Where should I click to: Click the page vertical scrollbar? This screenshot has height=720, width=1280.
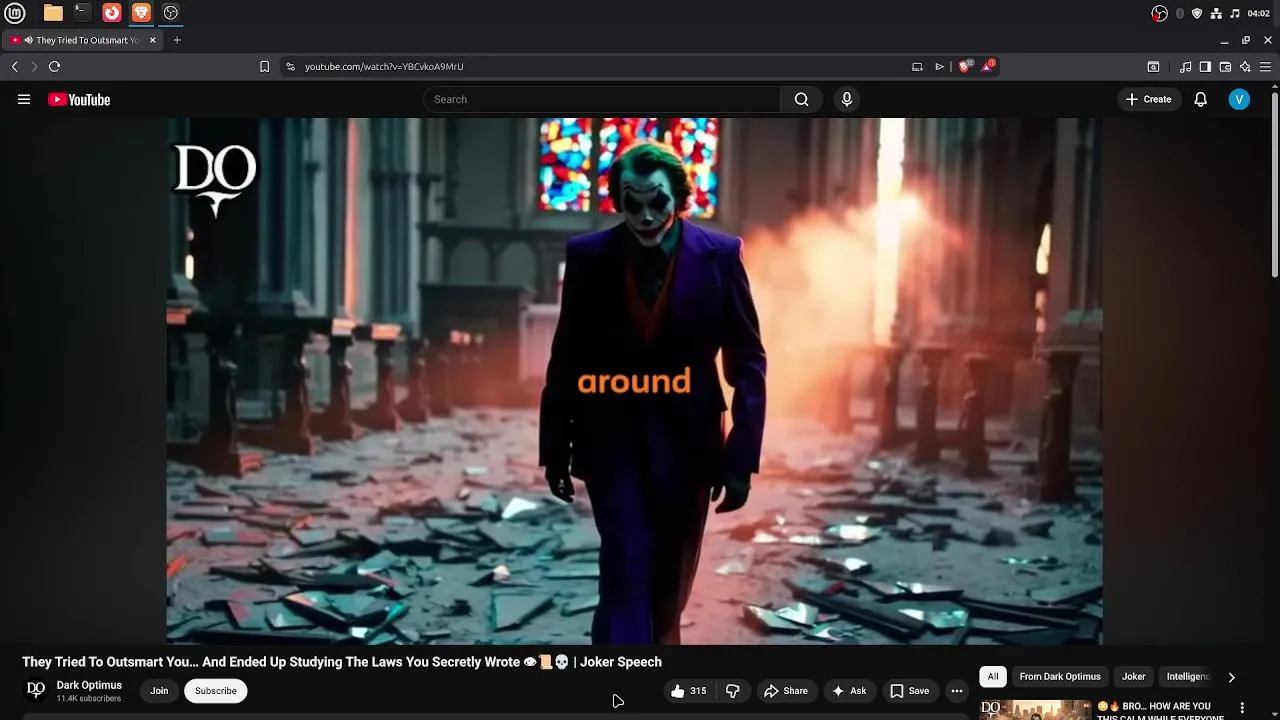click(x=1274, y=186)
